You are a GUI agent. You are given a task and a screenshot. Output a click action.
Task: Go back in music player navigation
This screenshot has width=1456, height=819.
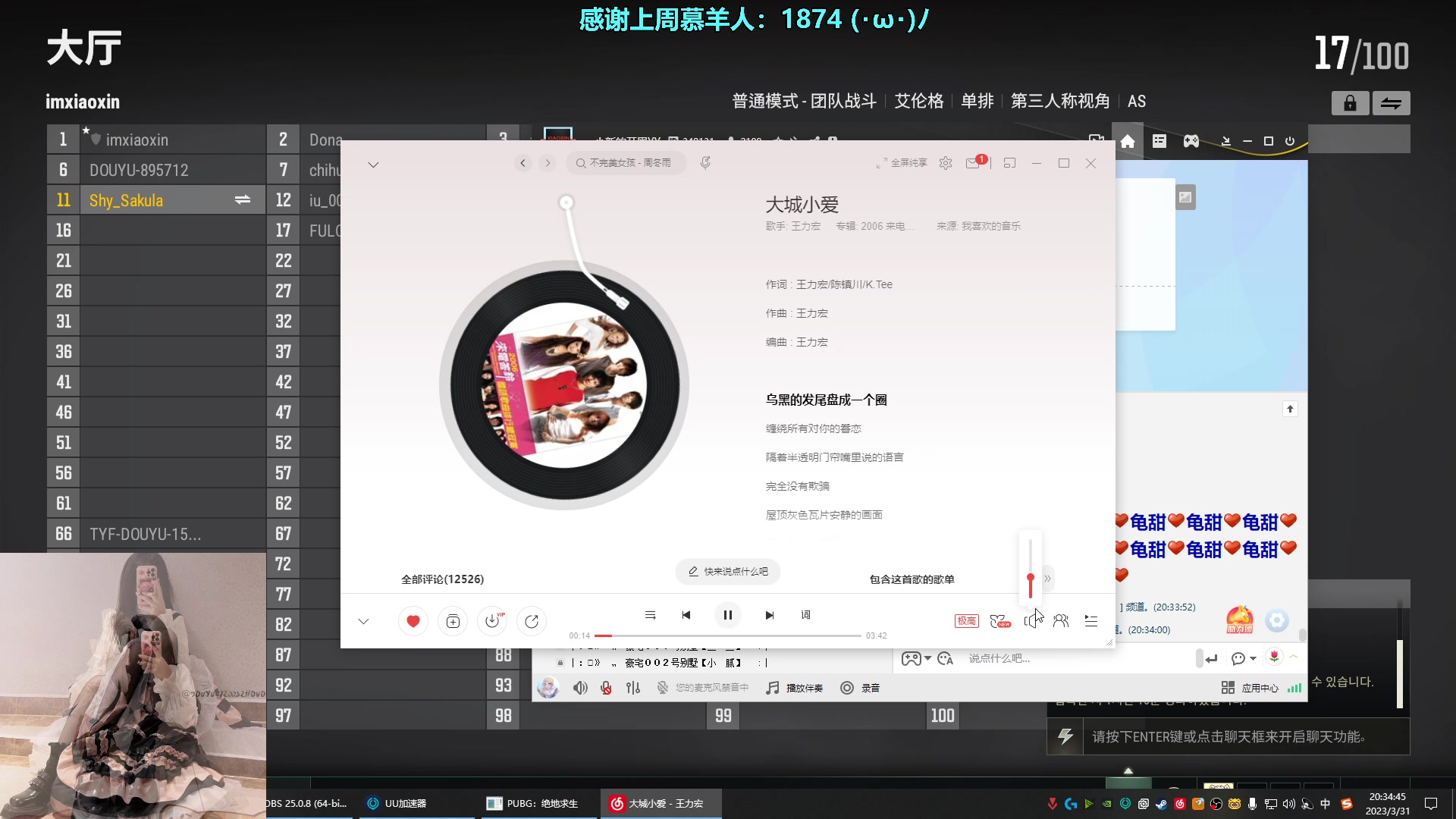[x=522, y=163]
